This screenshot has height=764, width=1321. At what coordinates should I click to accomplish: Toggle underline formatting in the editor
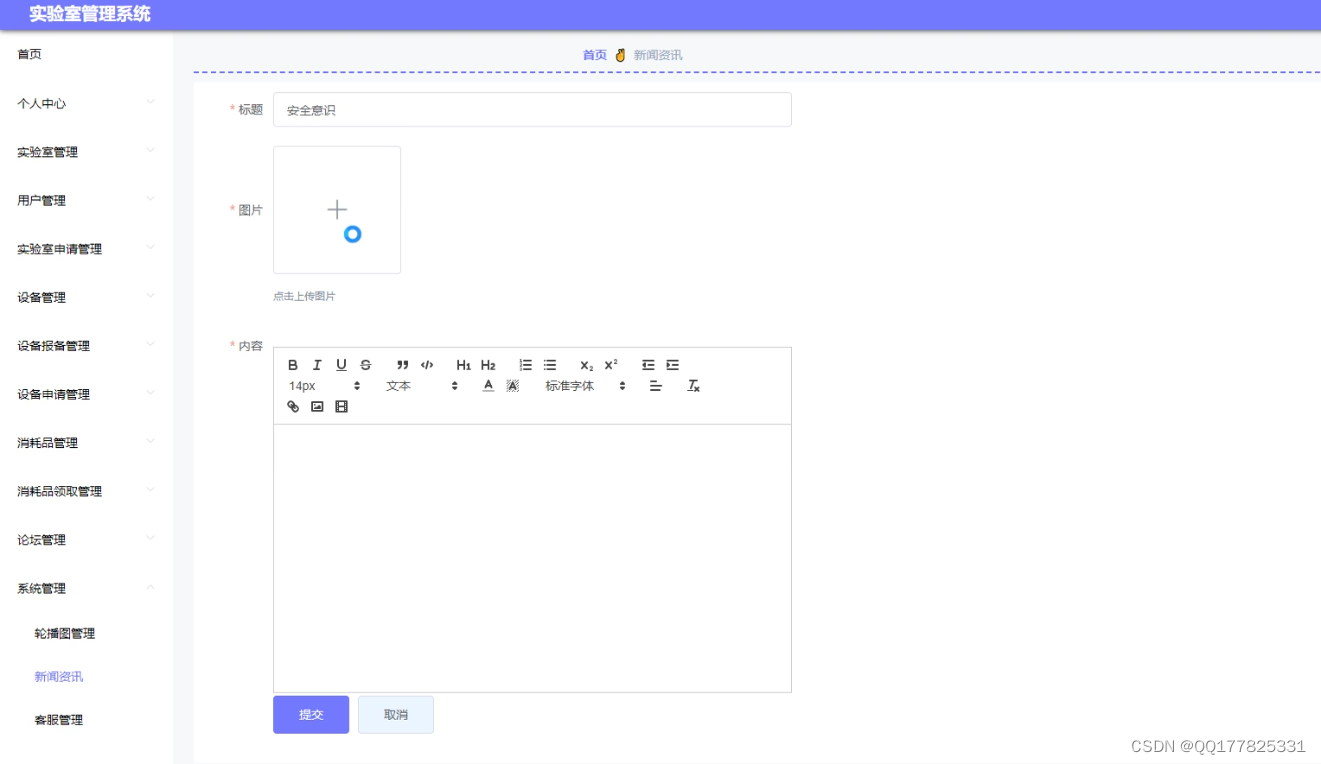pos(341,365)
